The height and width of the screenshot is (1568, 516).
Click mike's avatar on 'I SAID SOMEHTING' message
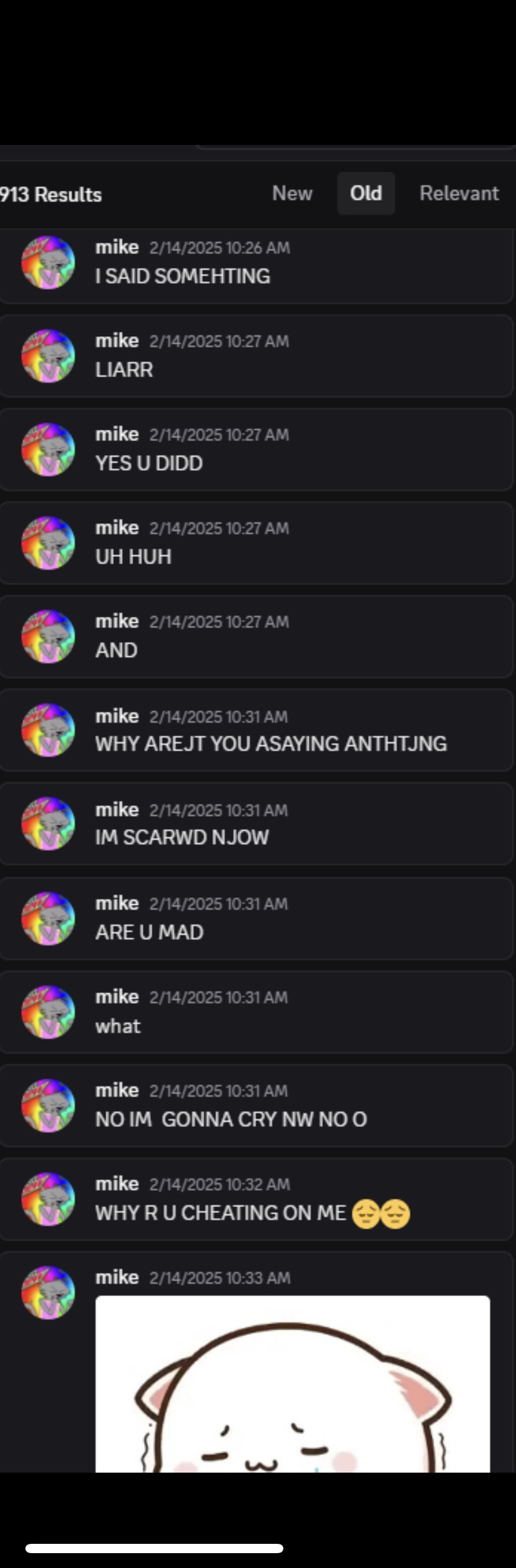click(x=48, y=263)
